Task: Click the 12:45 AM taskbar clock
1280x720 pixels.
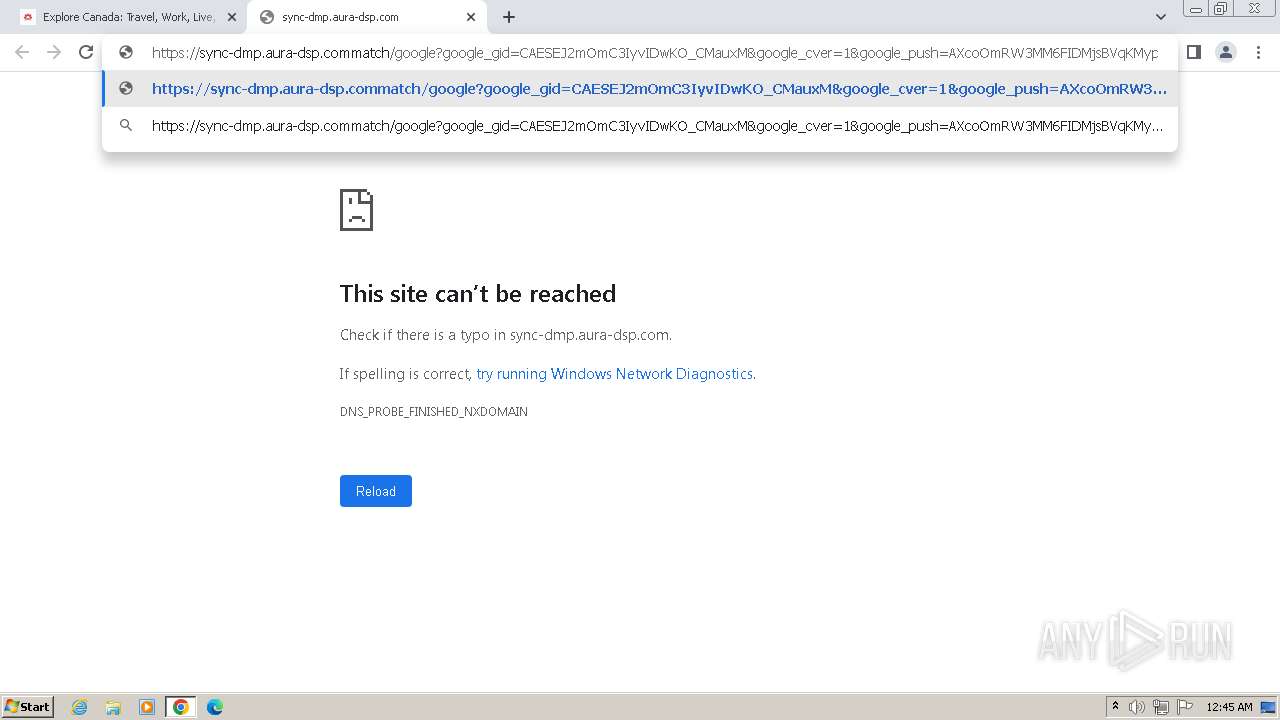Action: pyautogui.click(x=1229, y=707)
